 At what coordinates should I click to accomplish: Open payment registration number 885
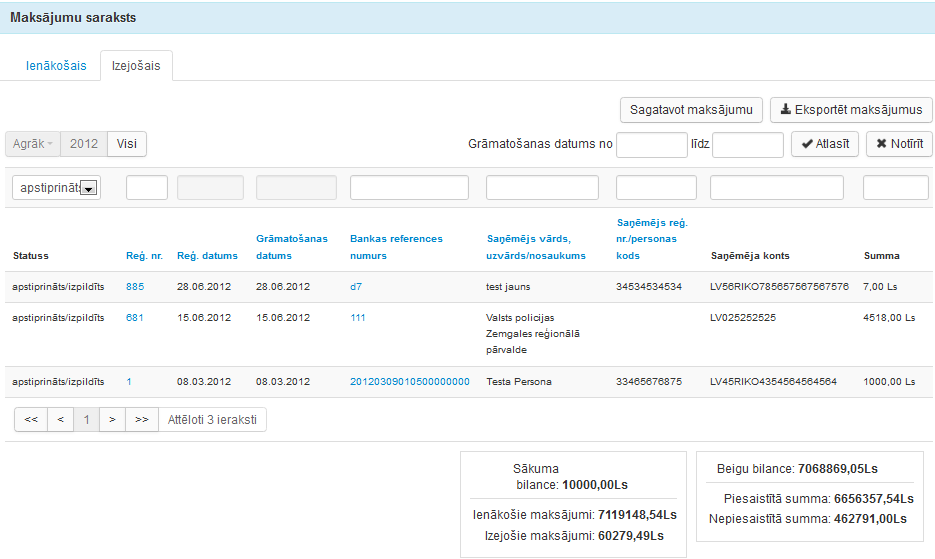pos(135,287)
